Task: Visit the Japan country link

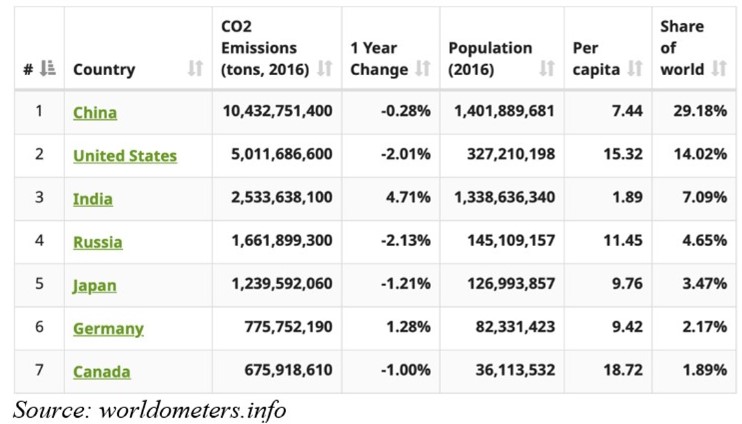Action: point(95,285)
